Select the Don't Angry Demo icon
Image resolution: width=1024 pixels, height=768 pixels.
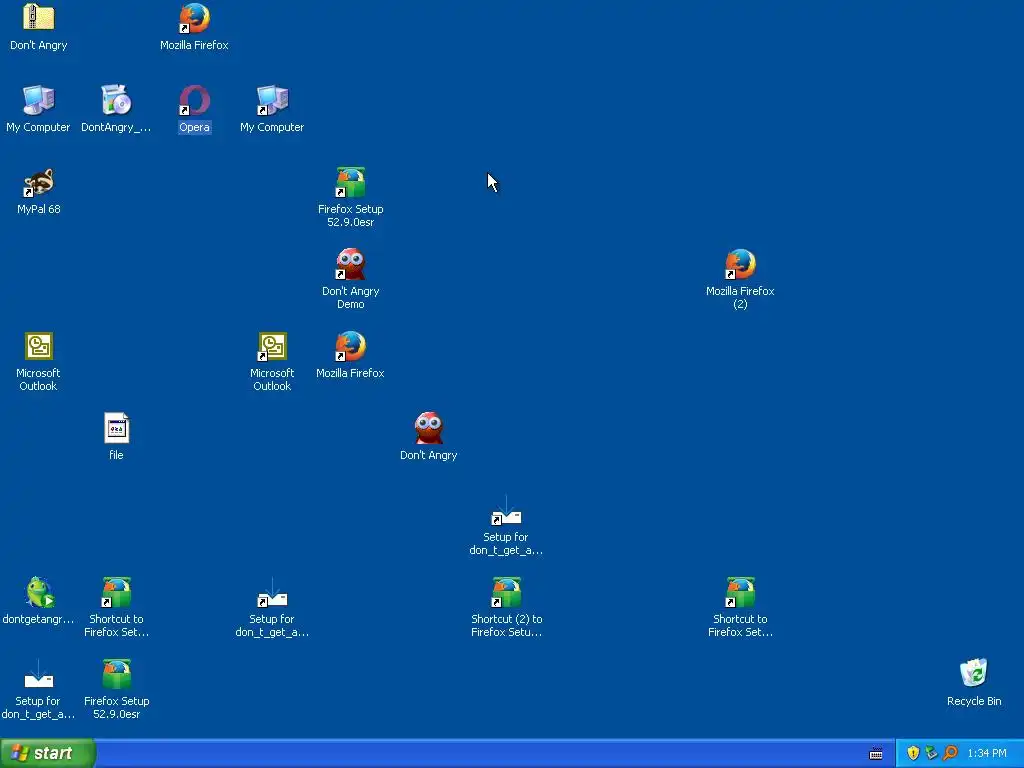pos(351,264)
